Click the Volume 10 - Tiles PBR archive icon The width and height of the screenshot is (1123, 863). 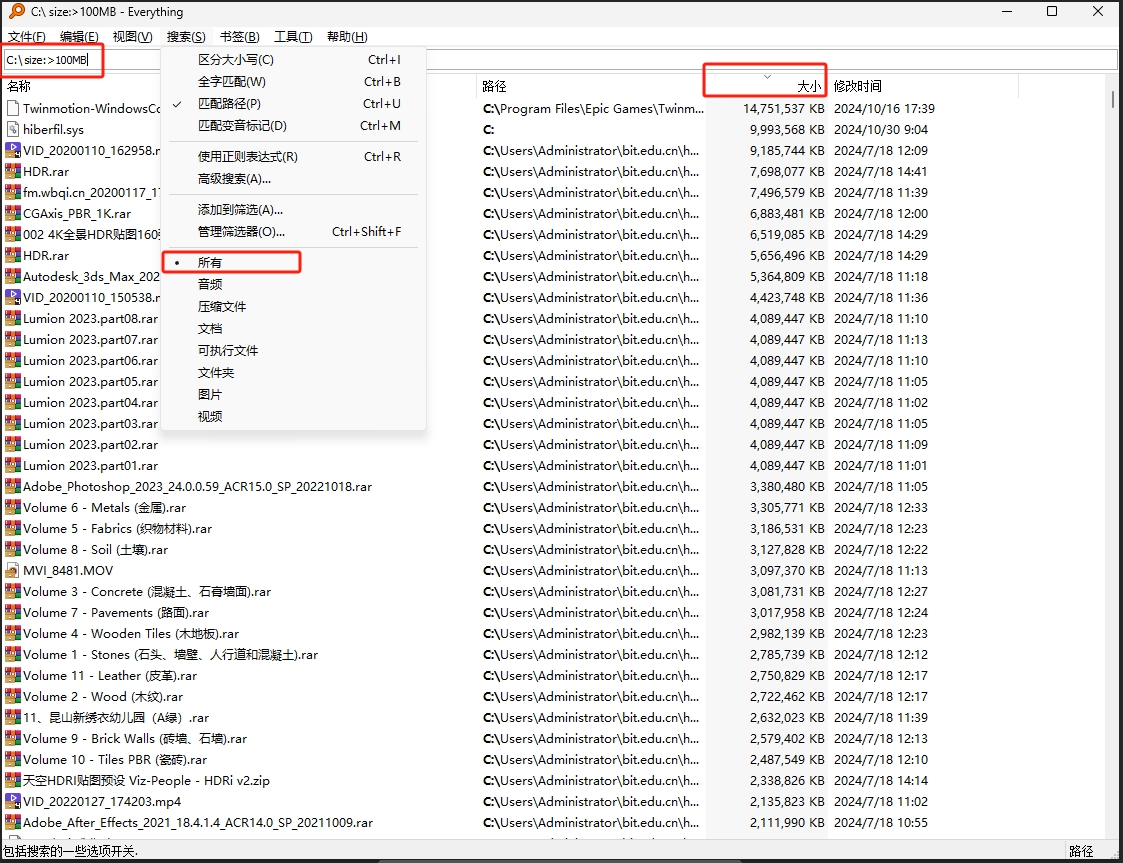click(12, 760)
